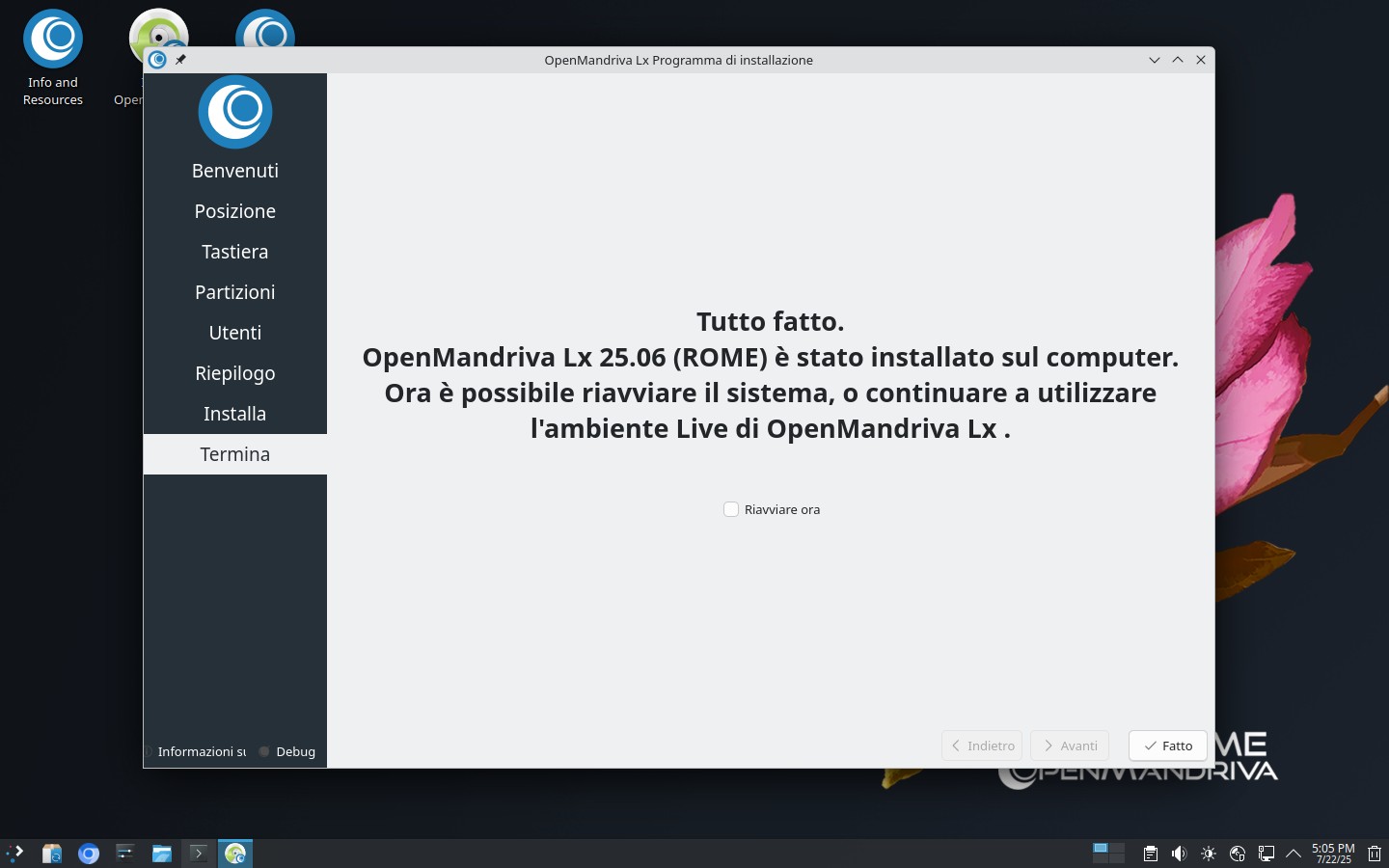Open the network connections tray icon
The height and width of the screenshot is (868, 1389).
click(1266, 854)
